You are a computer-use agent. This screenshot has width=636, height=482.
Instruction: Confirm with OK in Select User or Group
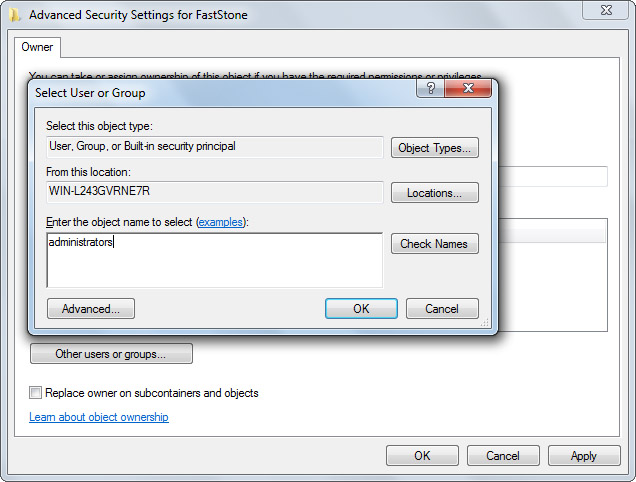(x=361, y=309)
